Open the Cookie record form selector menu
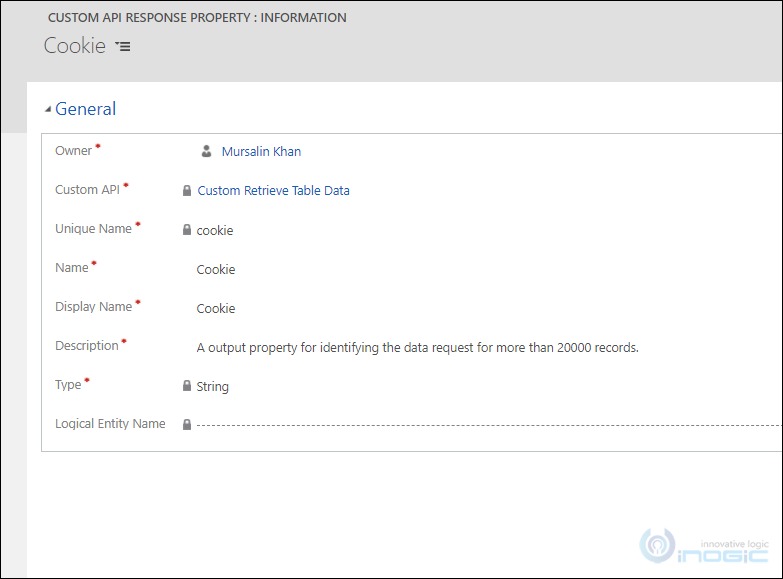 [123, 46]
